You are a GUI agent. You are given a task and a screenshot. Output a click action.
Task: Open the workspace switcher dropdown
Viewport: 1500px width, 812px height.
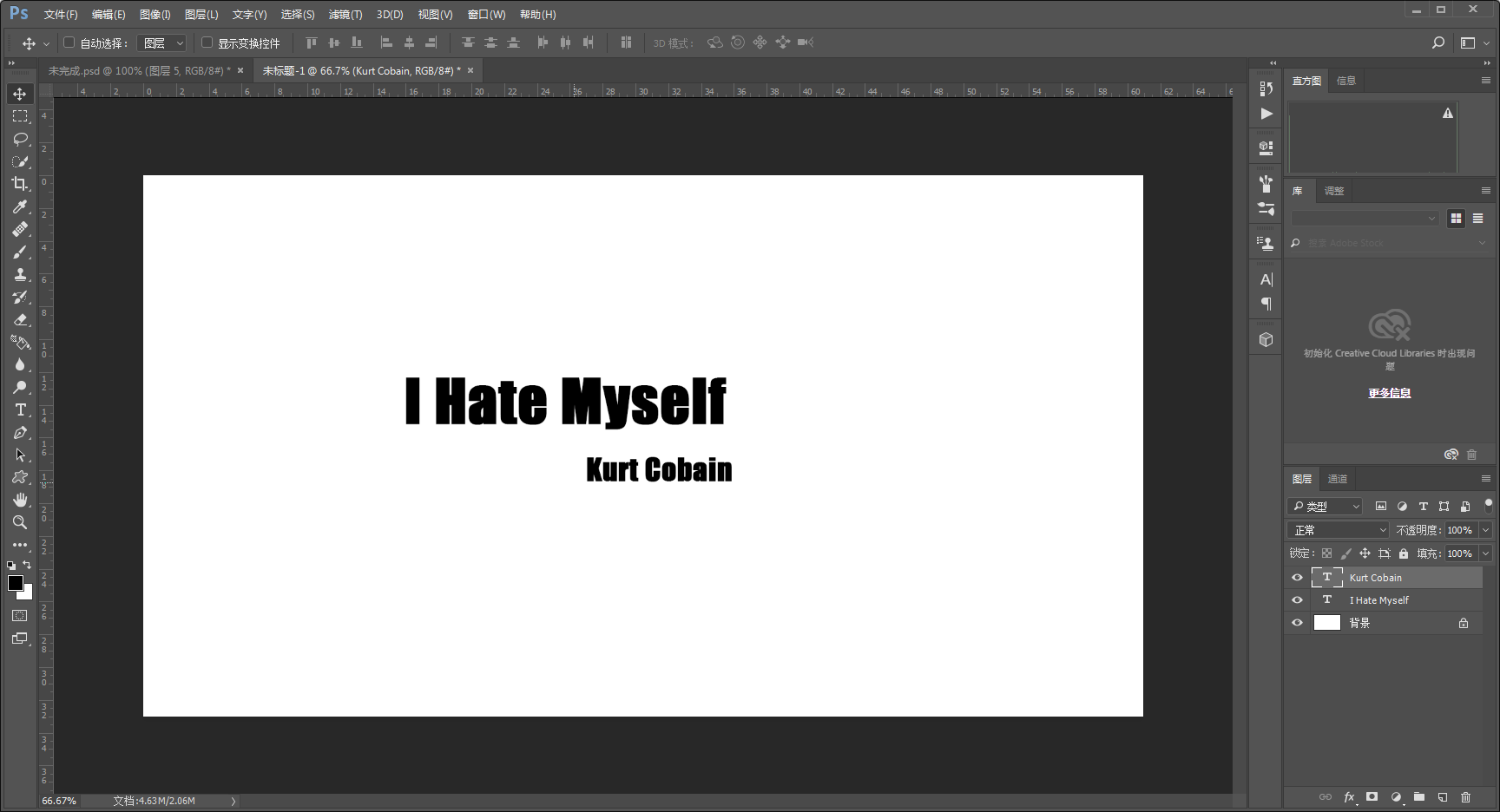pos(1474,43)
